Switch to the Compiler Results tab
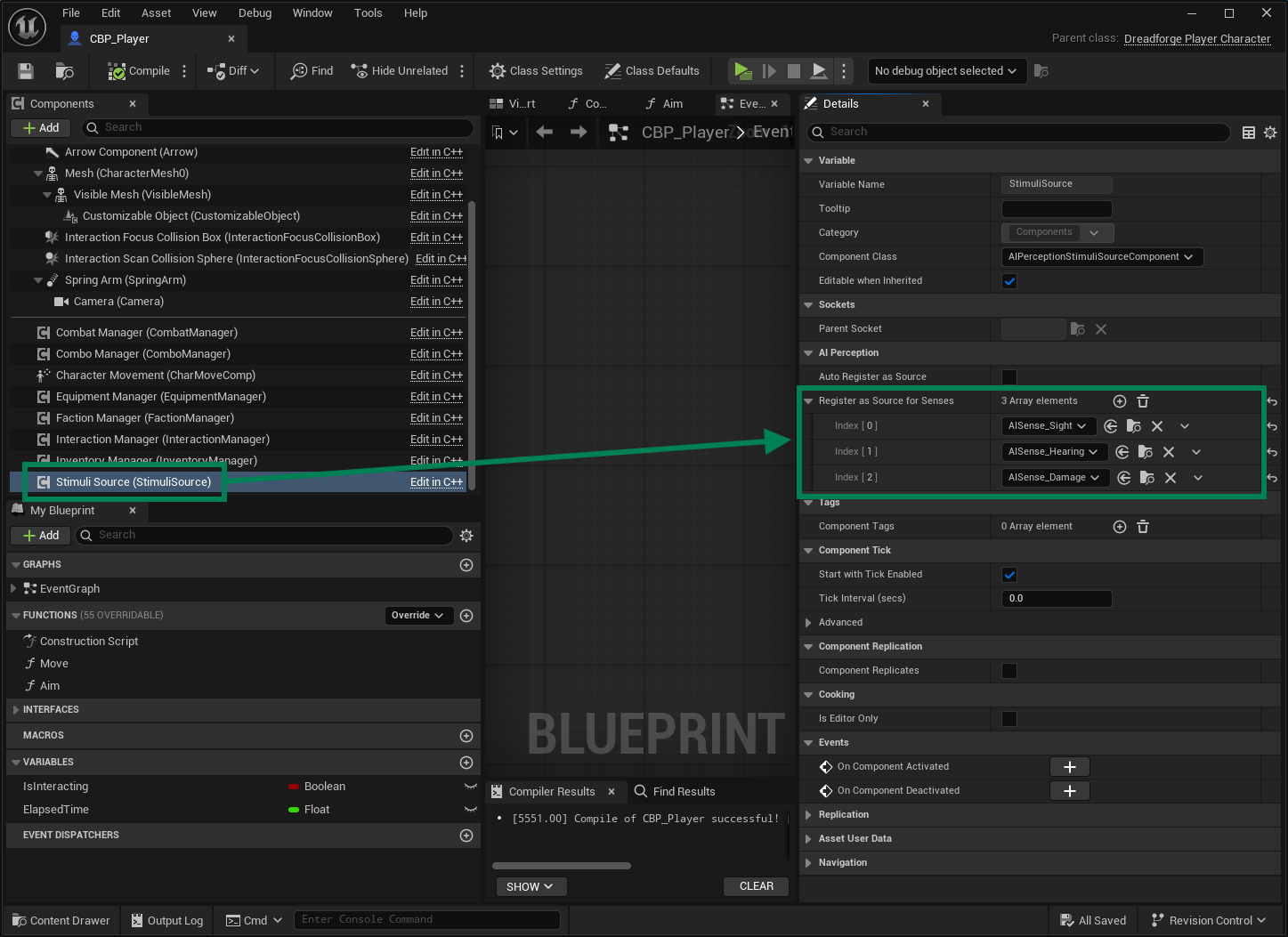1288x937 pixels. tap(551, 791)
